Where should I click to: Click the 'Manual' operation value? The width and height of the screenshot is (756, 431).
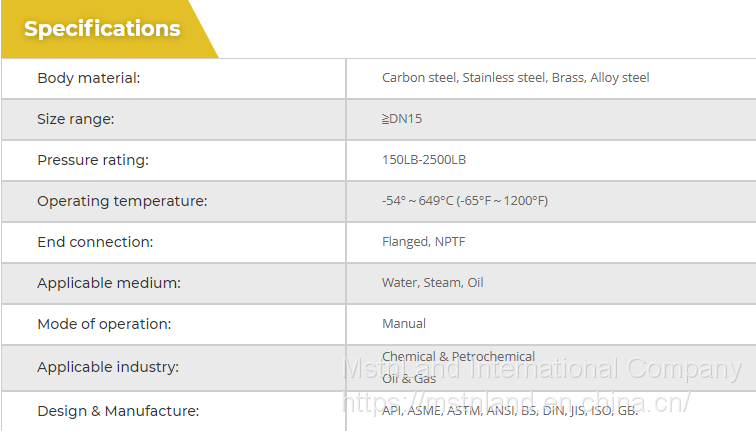click(x=404, y=324)
